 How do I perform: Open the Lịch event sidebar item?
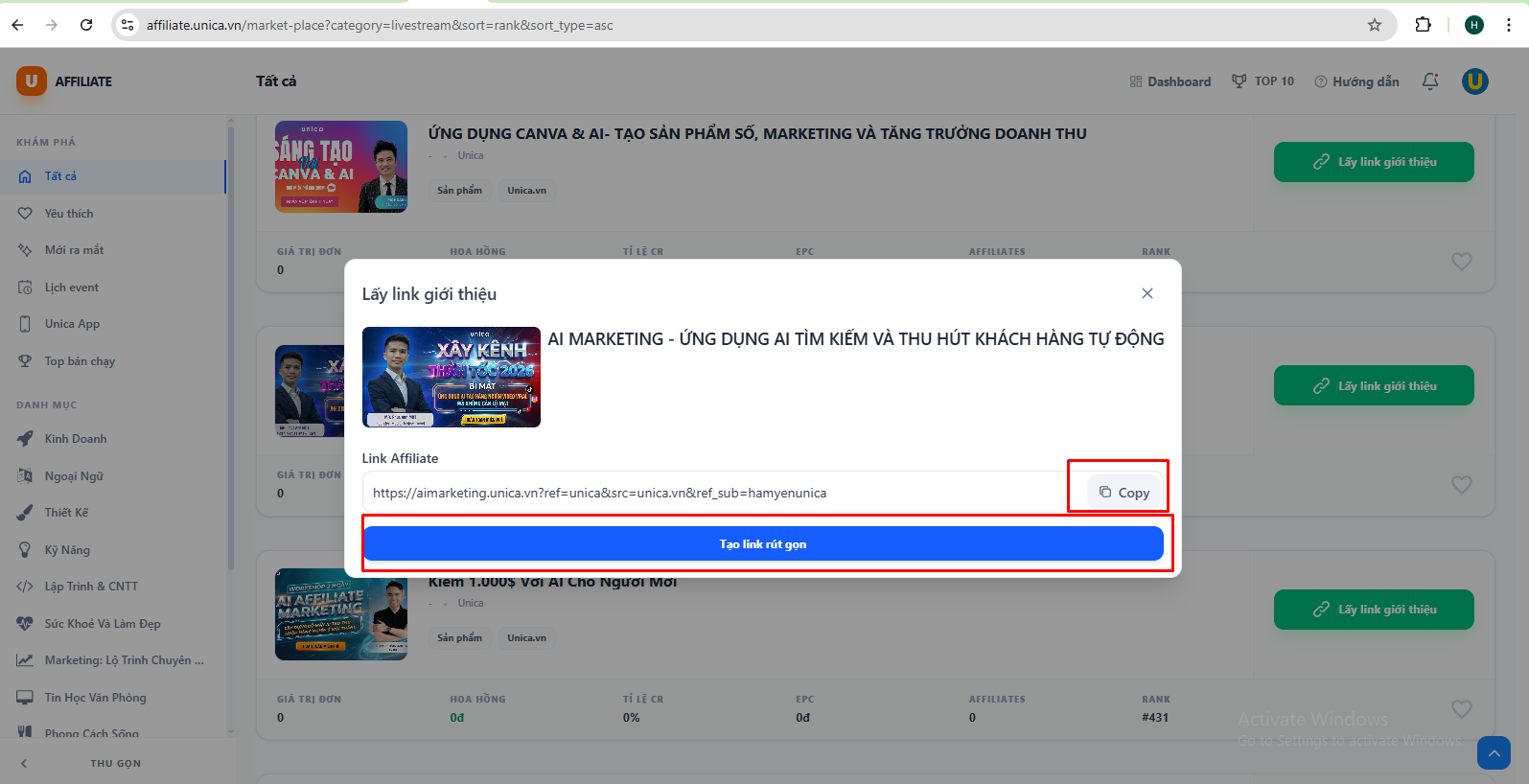(71, 288)
